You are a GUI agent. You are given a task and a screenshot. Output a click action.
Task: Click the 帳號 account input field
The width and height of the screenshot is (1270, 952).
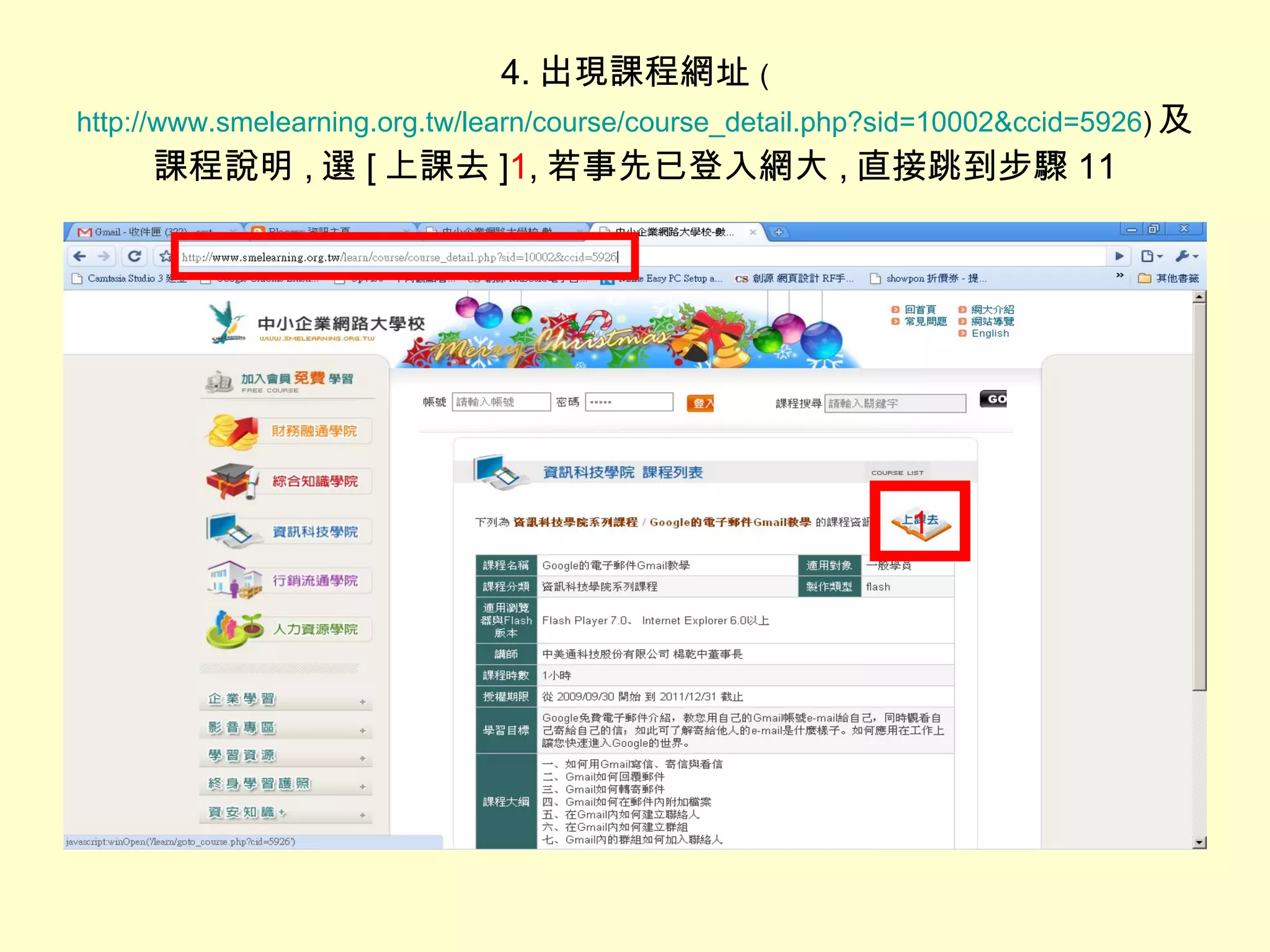coord(501,402)
